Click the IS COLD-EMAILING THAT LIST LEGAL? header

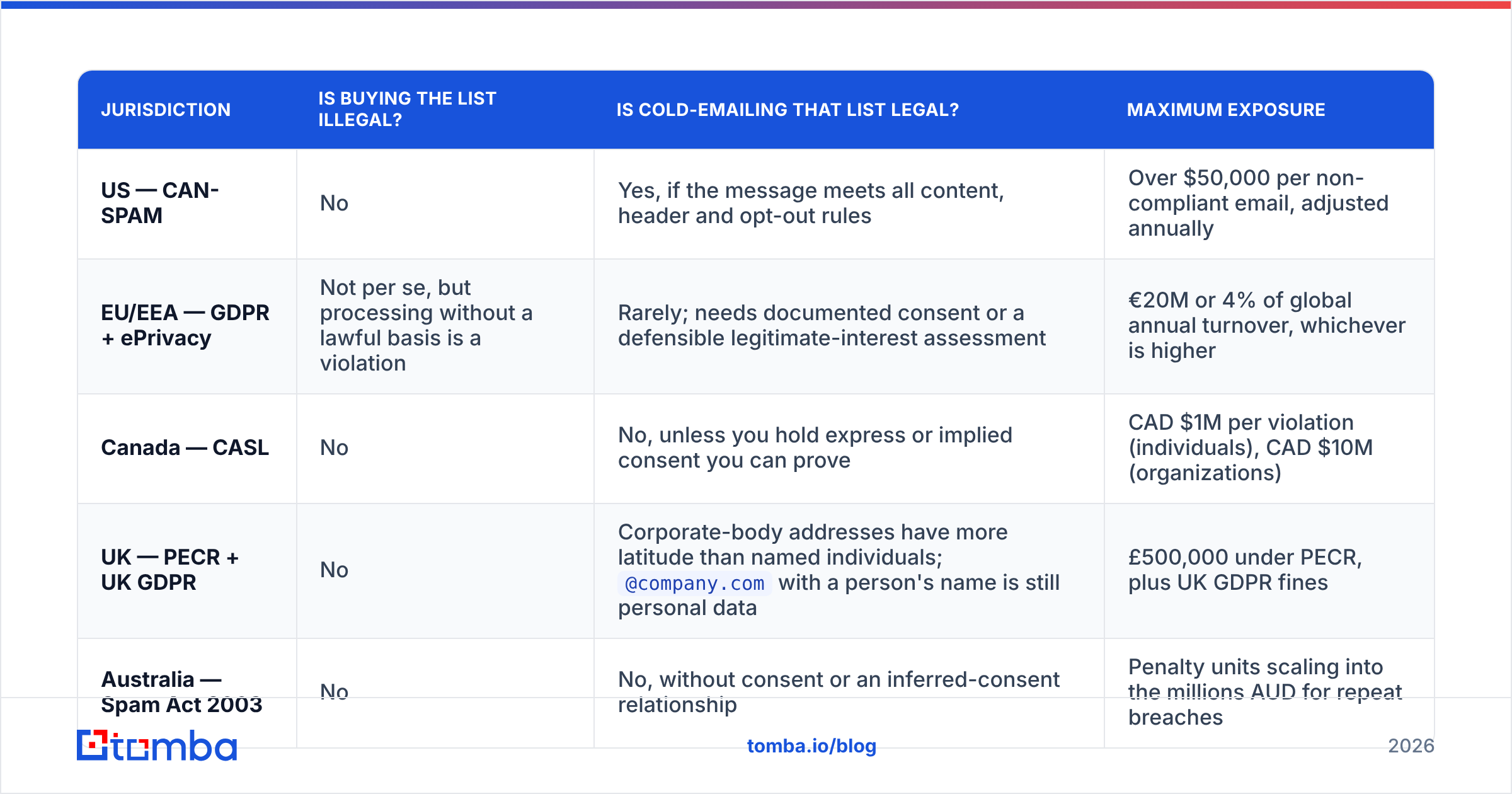787,110
